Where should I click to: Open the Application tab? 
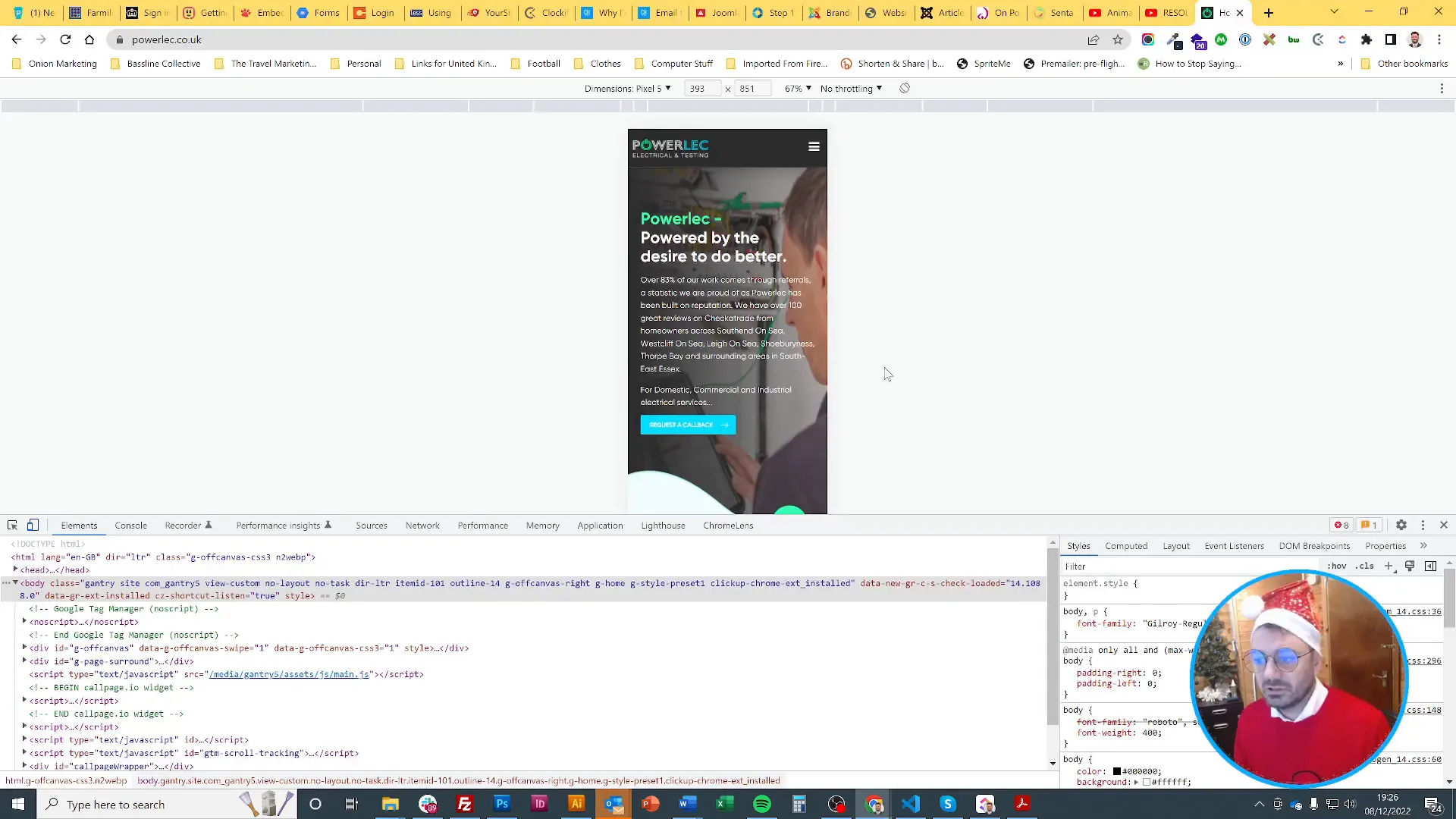pos(600,525)
